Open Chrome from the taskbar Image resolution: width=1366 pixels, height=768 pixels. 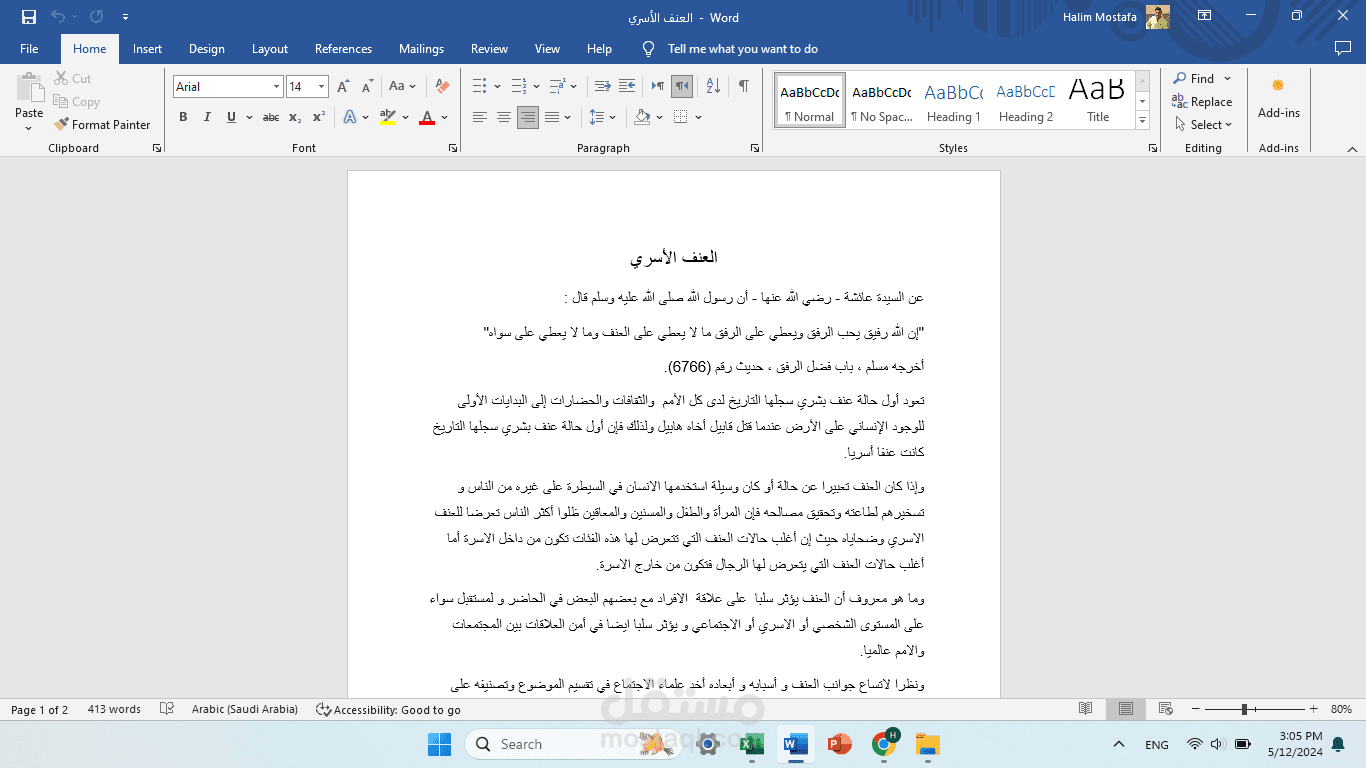click(884, 744)
